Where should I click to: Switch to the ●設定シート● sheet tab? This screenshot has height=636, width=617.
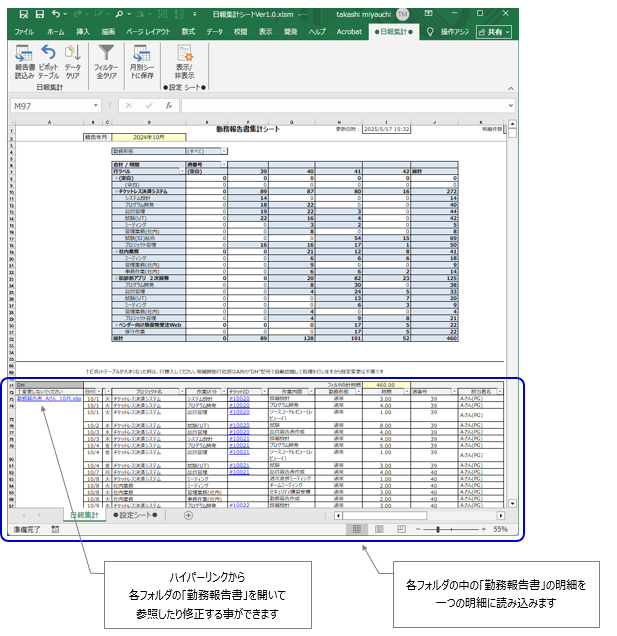coord(135,515)
